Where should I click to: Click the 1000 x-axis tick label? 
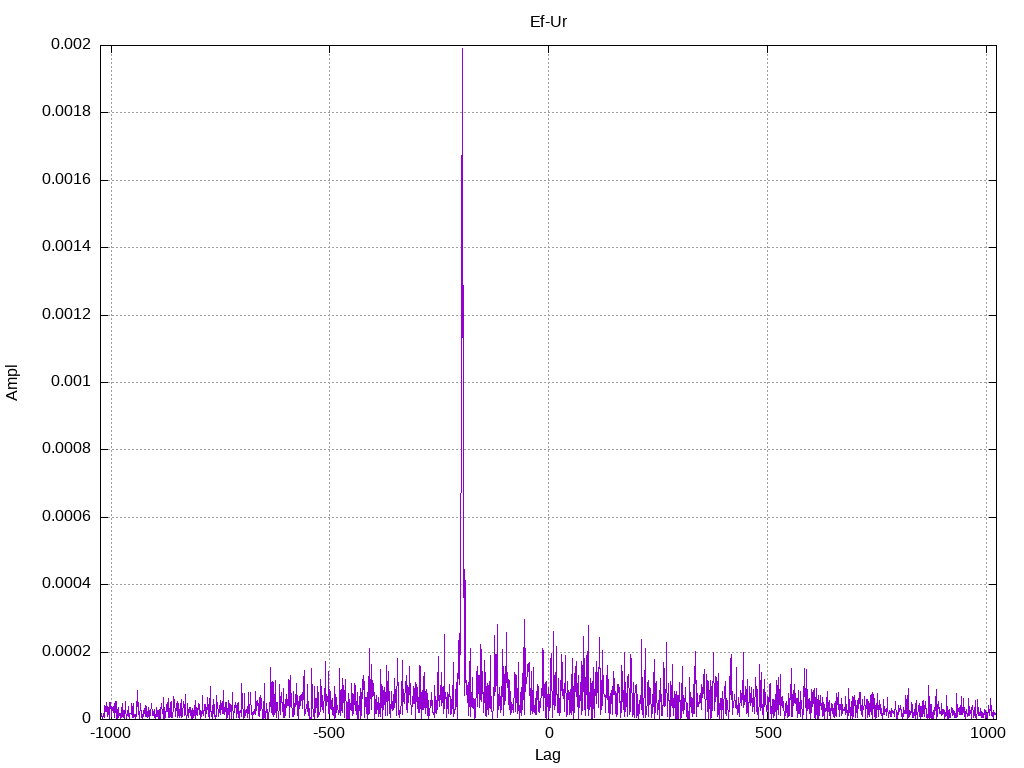987,733
